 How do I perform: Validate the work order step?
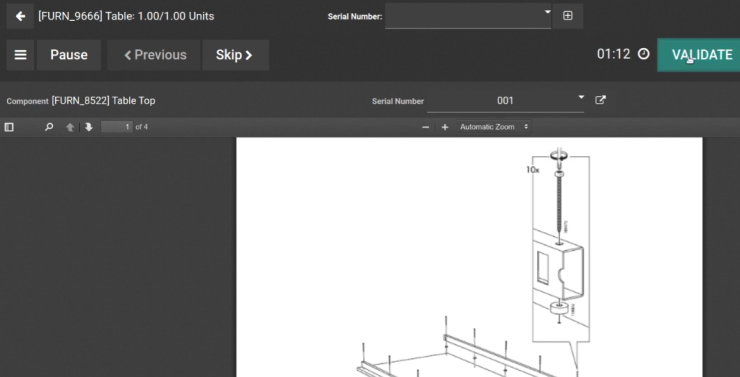click(699, 55)
